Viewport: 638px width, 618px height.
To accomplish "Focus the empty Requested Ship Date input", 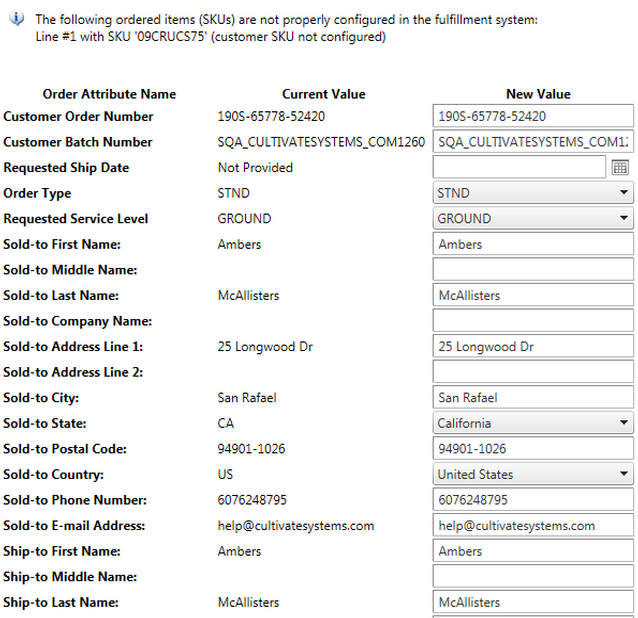I will tap(519, 167).
